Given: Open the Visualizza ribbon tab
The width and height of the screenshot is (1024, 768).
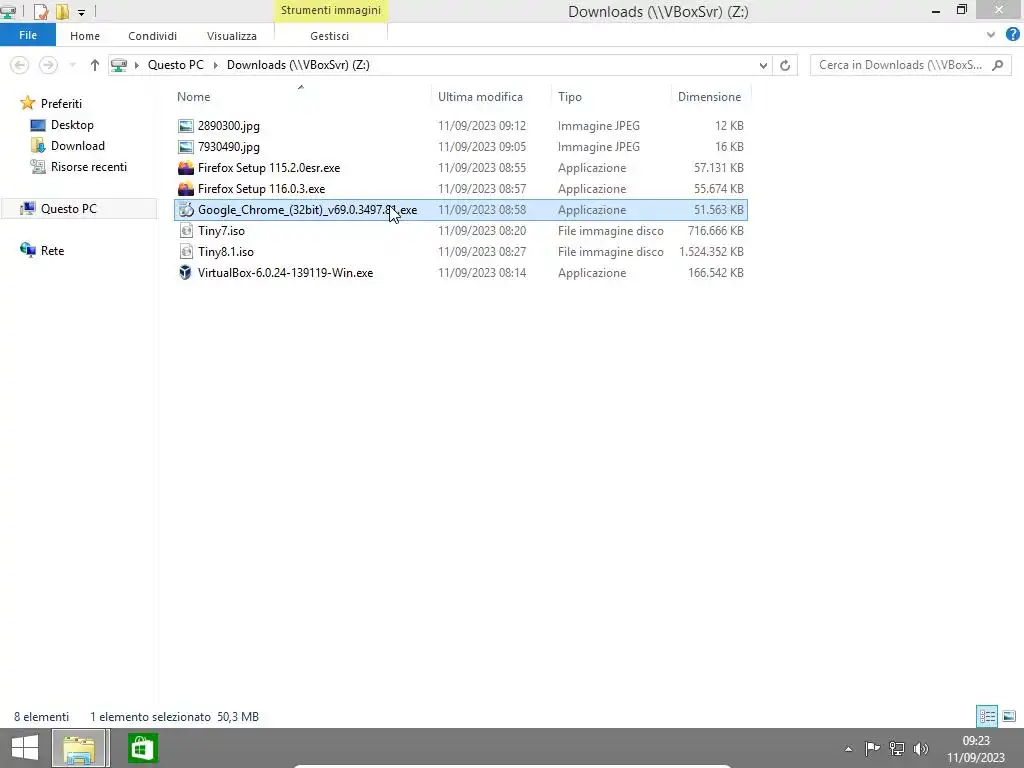Looking at the screenshot, I should (231, 36).
